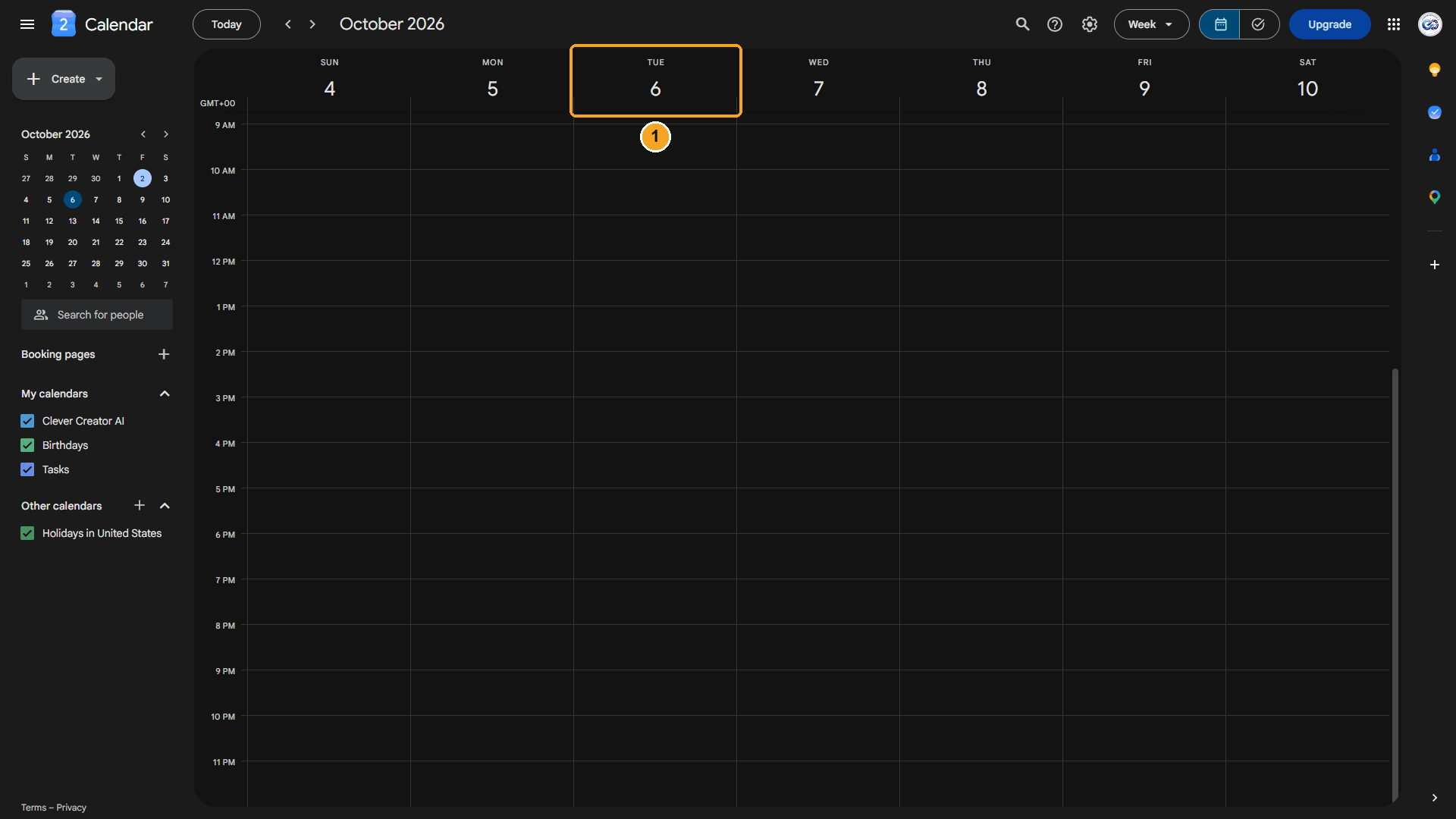Viewport: 1456px width, 819px height.
Task: Add a new Booking page
Action: click(x=164, y=354)
